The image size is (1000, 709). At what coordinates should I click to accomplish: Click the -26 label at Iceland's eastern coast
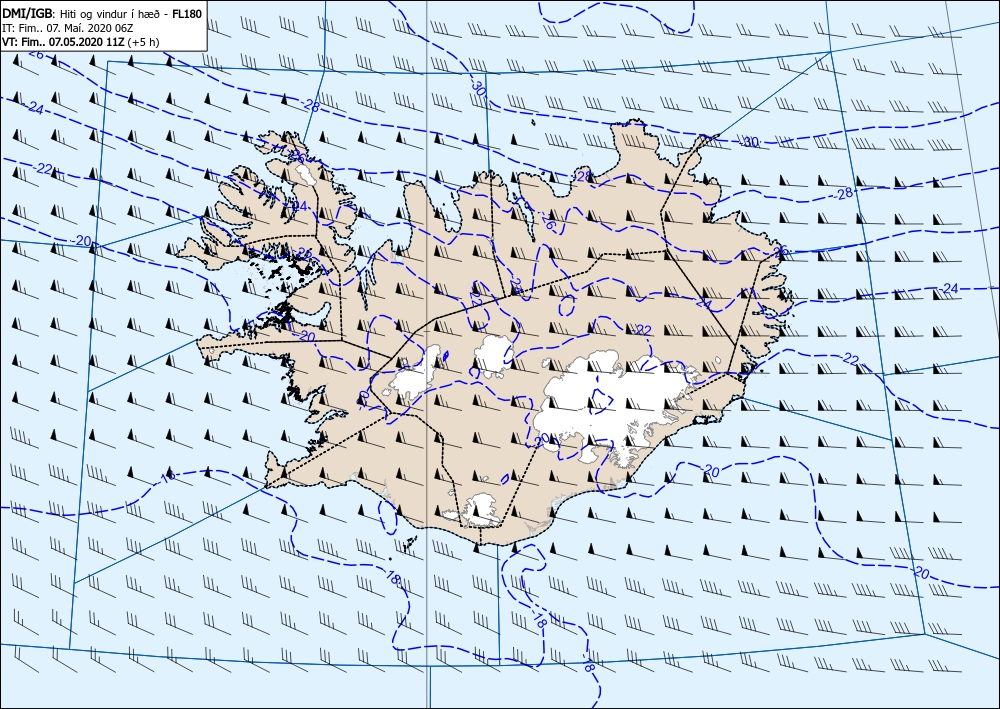click(780, 252)
